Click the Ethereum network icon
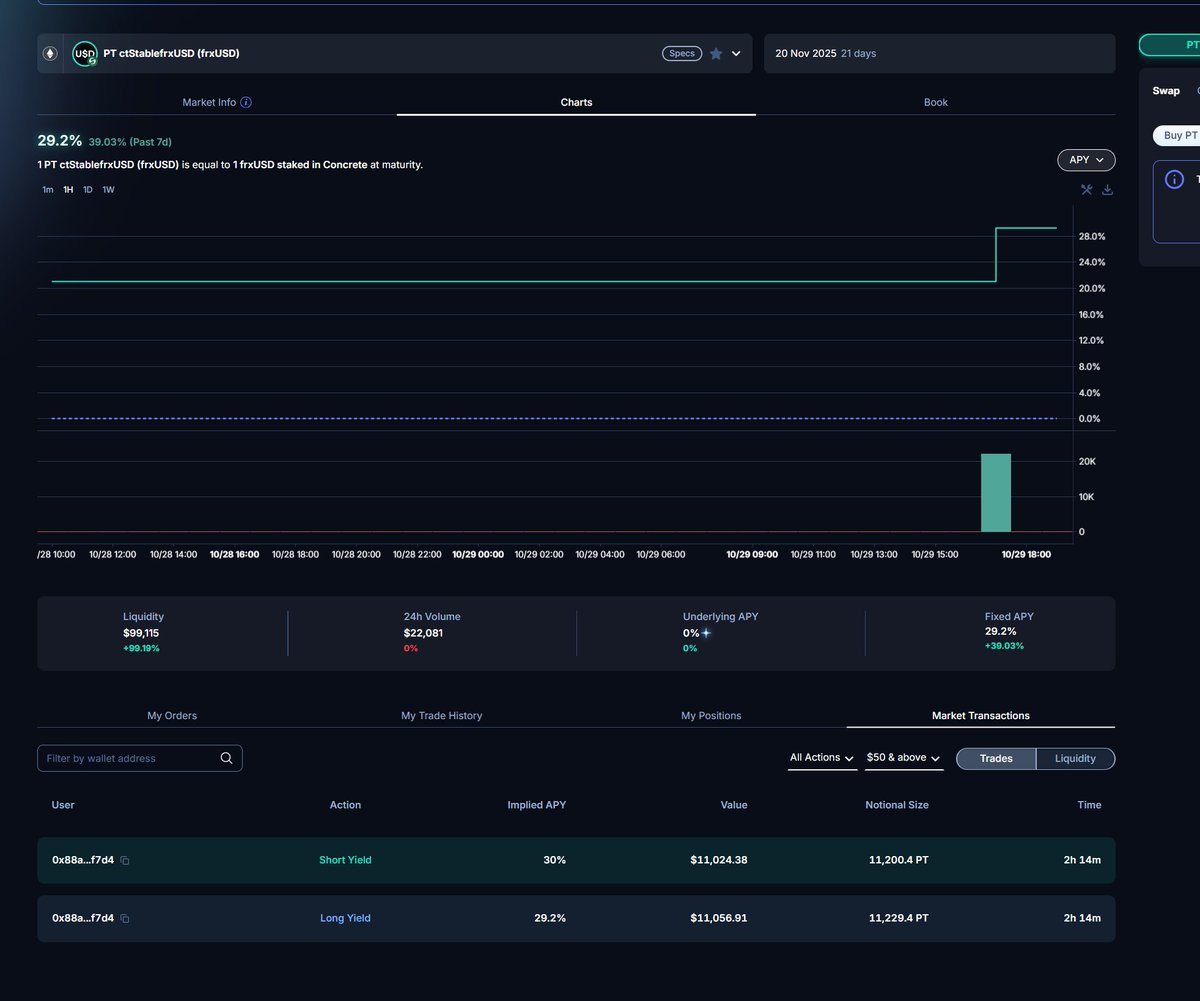This screenshot has width=1200, height=1001. 50,54
